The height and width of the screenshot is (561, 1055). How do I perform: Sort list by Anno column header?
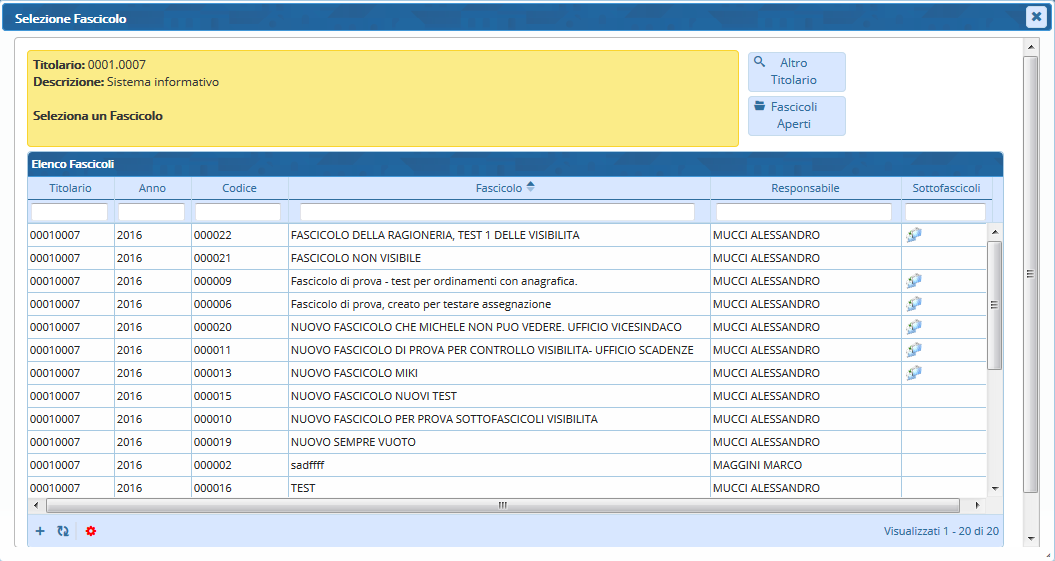[153, 188]
